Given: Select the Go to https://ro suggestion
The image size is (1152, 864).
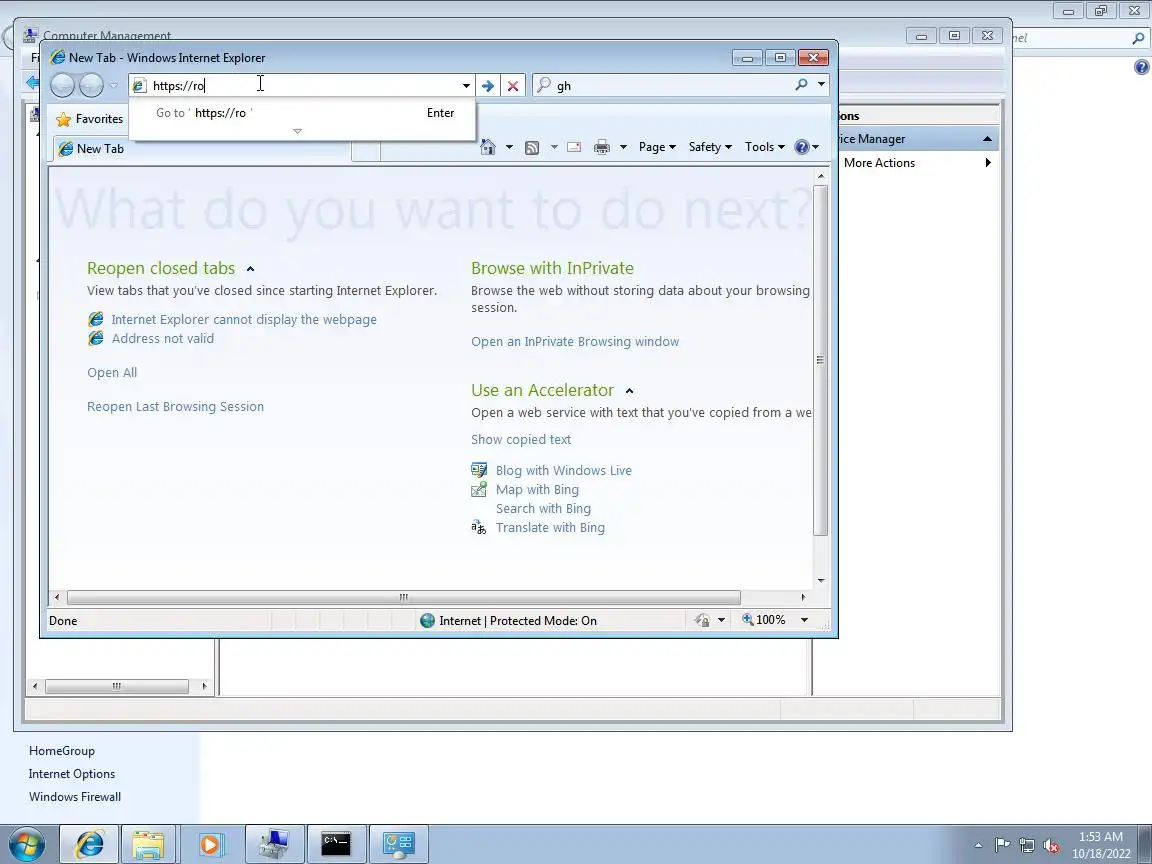Looking at the screenshot, I should click(x=302, y=113).
